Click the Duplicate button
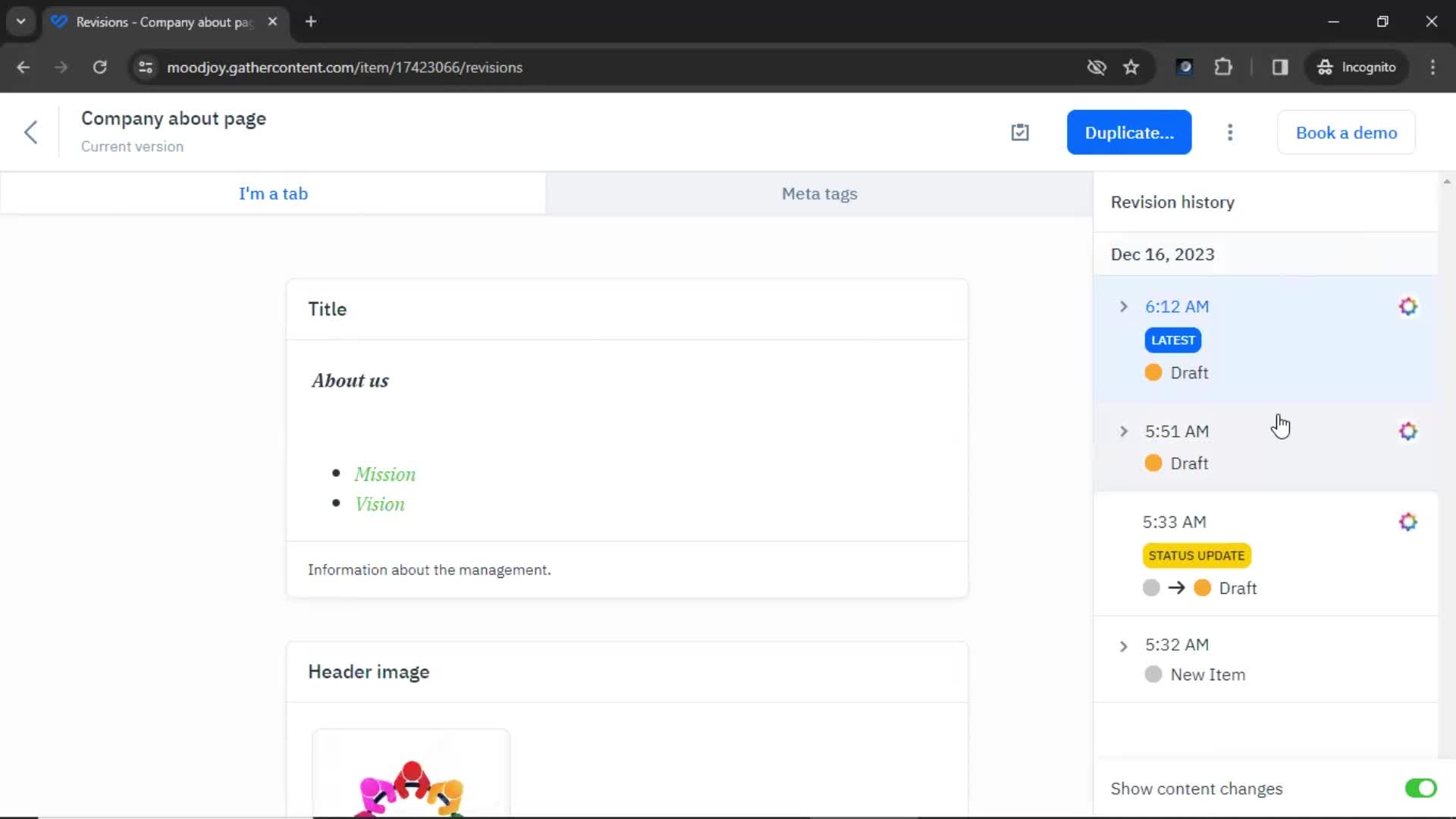Image resolution: width=1456 pixels, height=819 pixels. (x=1128, y=132)
